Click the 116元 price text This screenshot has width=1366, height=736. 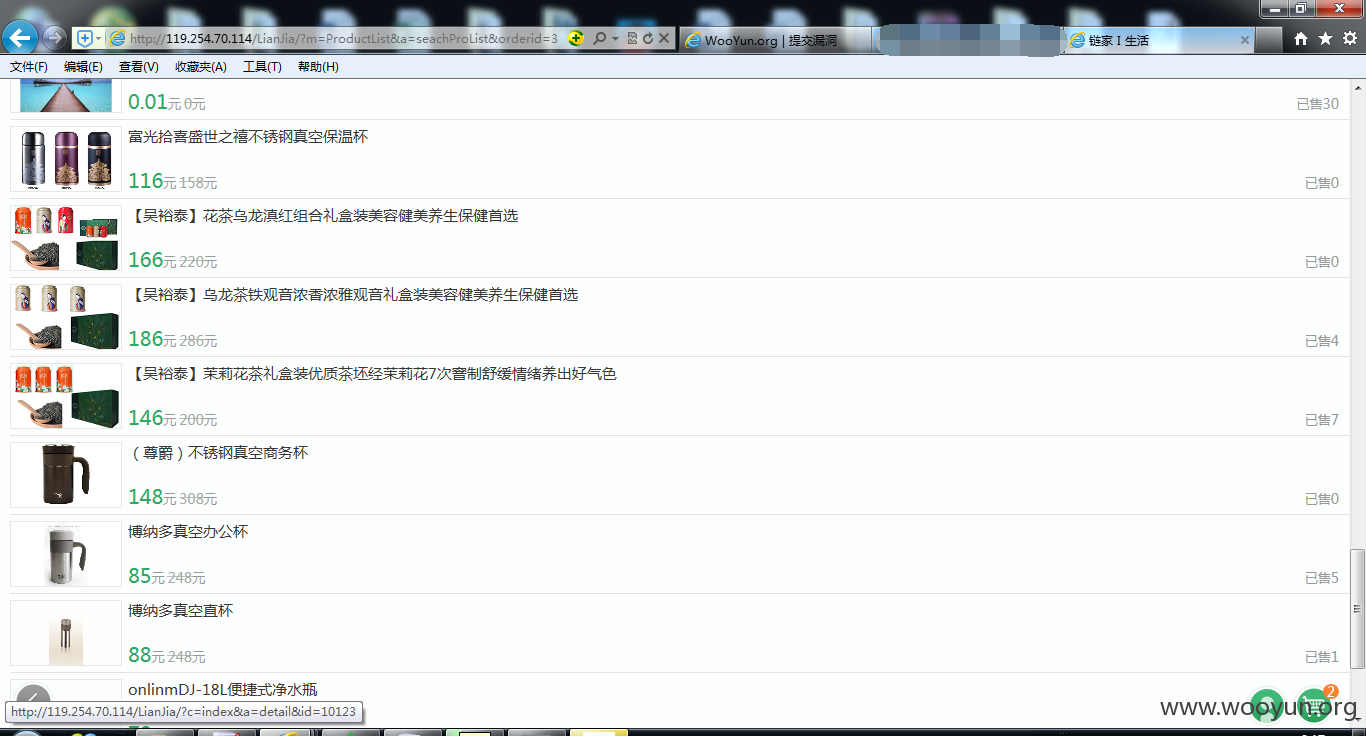152,181
